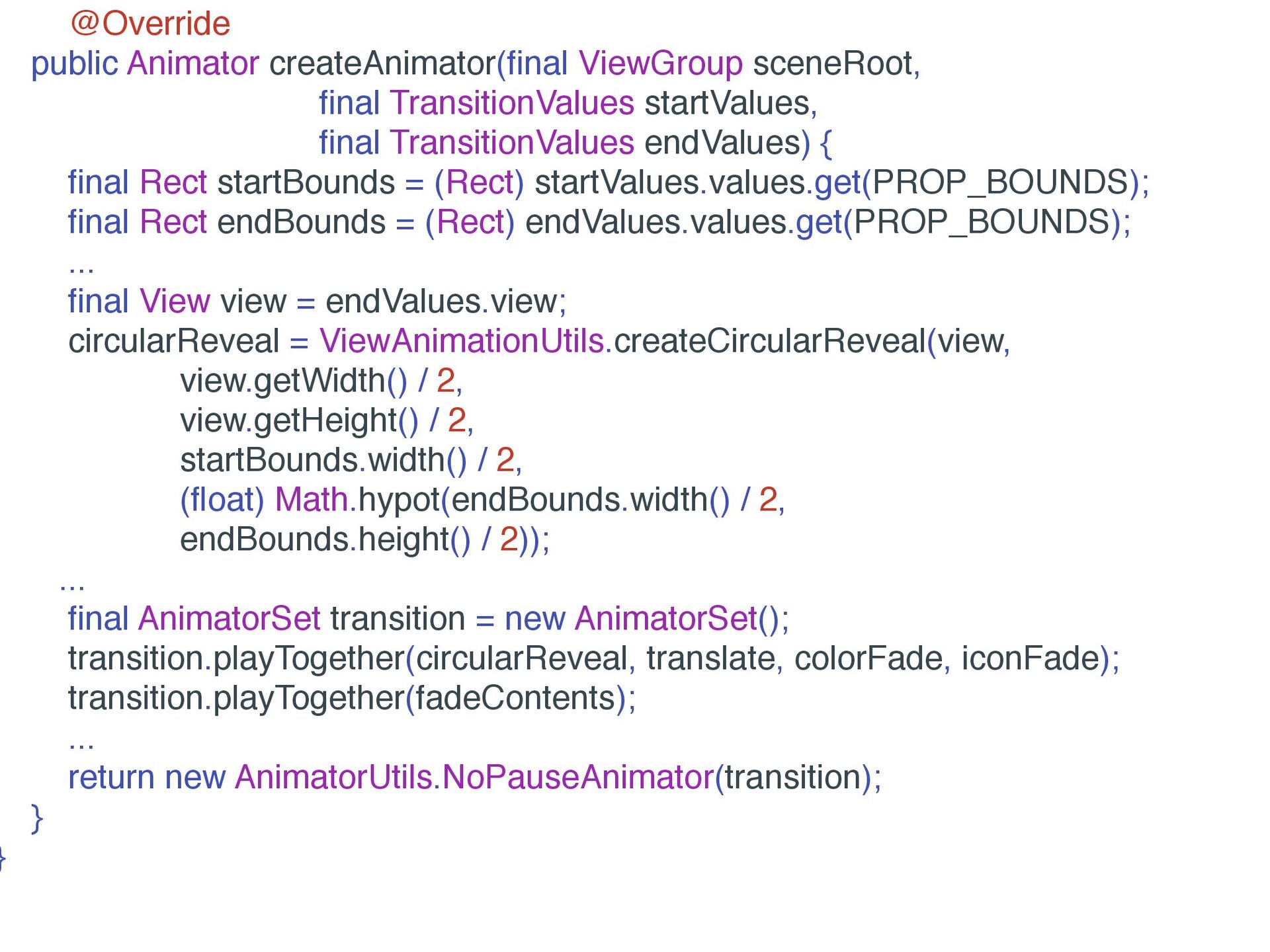Click the startBounds variable declaration
Screen dimensions: 1270x952
(x=306, y=182)
